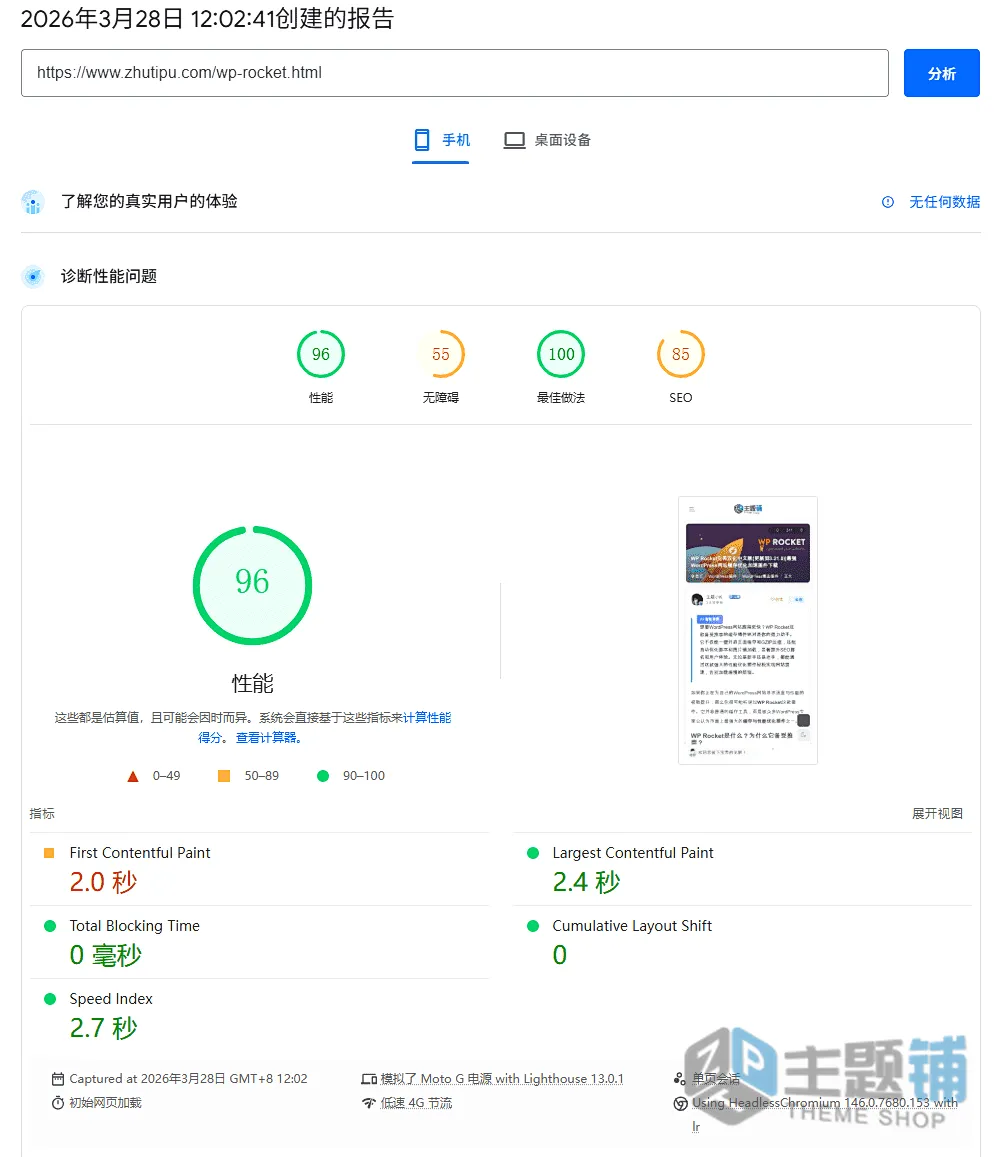Click the green dot beside Speed Index

(x=50, y=999)
